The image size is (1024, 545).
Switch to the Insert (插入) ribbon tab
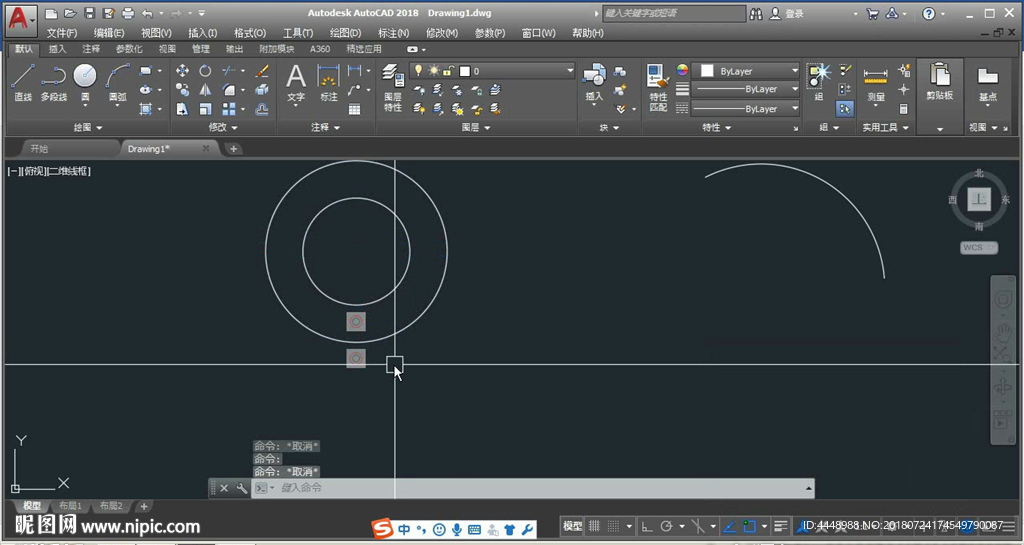pos(57,49)
